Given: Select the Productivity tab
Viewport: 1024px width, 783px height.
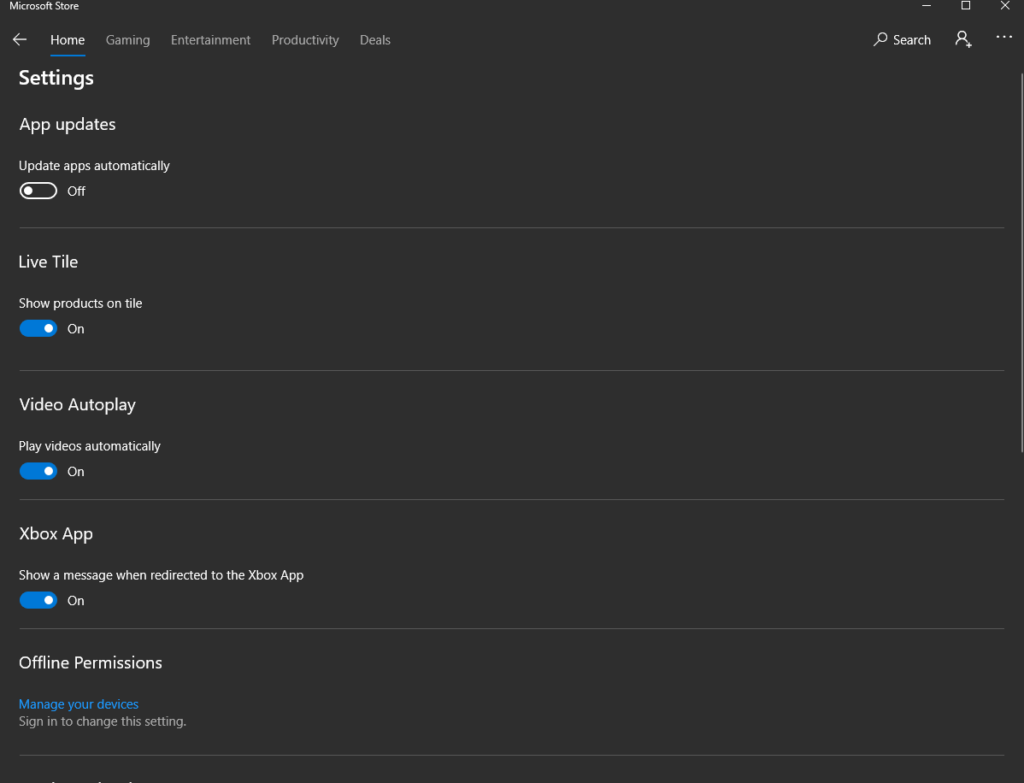Looking at the screenshot, I should click(305, 40).
